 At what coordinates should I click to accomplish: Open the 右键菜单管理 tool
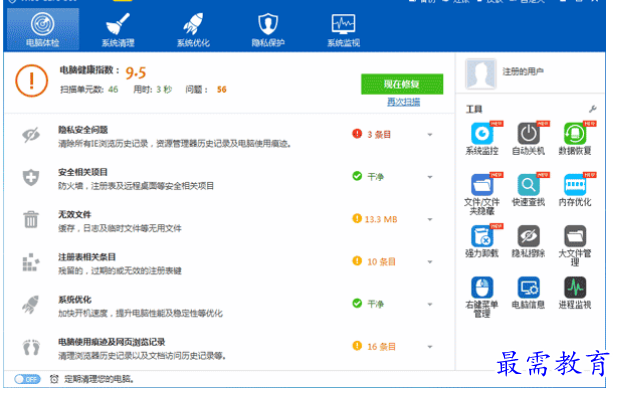482,296
